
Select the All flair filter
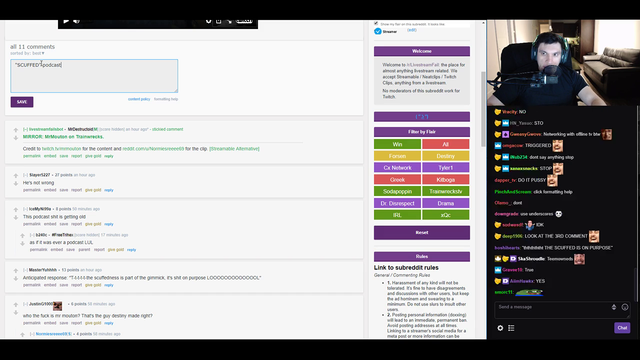tap(446, 144)
